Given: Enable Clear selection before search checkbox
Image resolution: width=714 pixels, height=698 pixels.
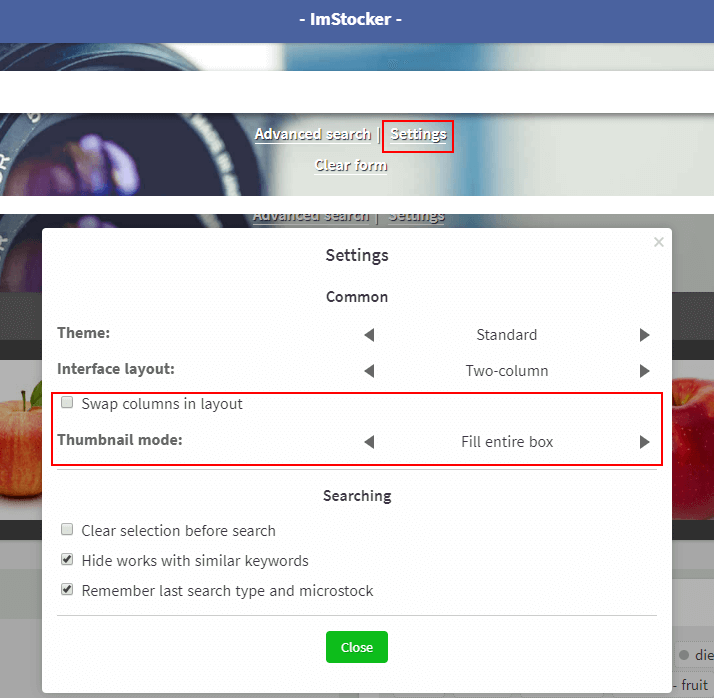Looking at the screenshot, I should click(67, 529).
